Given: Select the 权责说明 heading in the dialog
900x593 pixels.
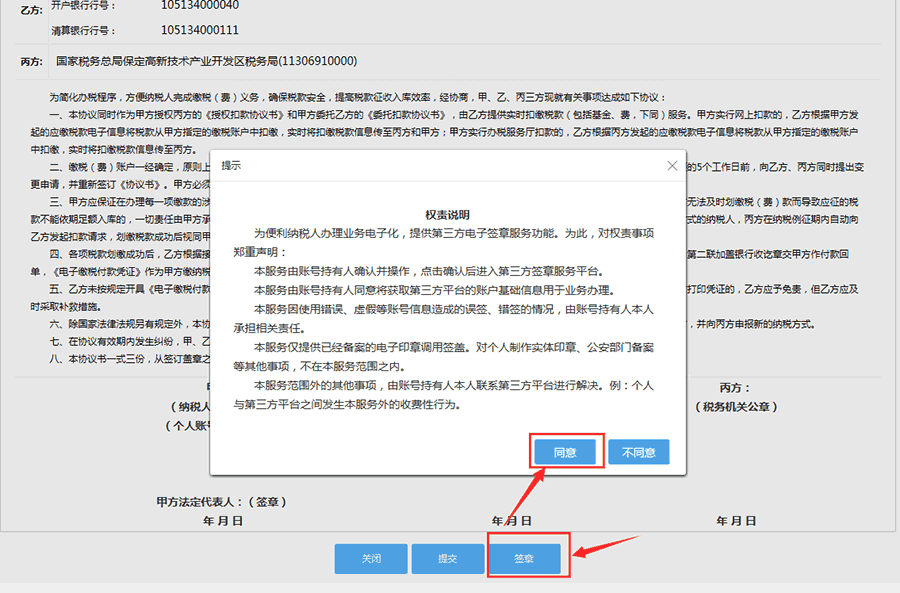Looking at the screenshot, I should 447,214.
